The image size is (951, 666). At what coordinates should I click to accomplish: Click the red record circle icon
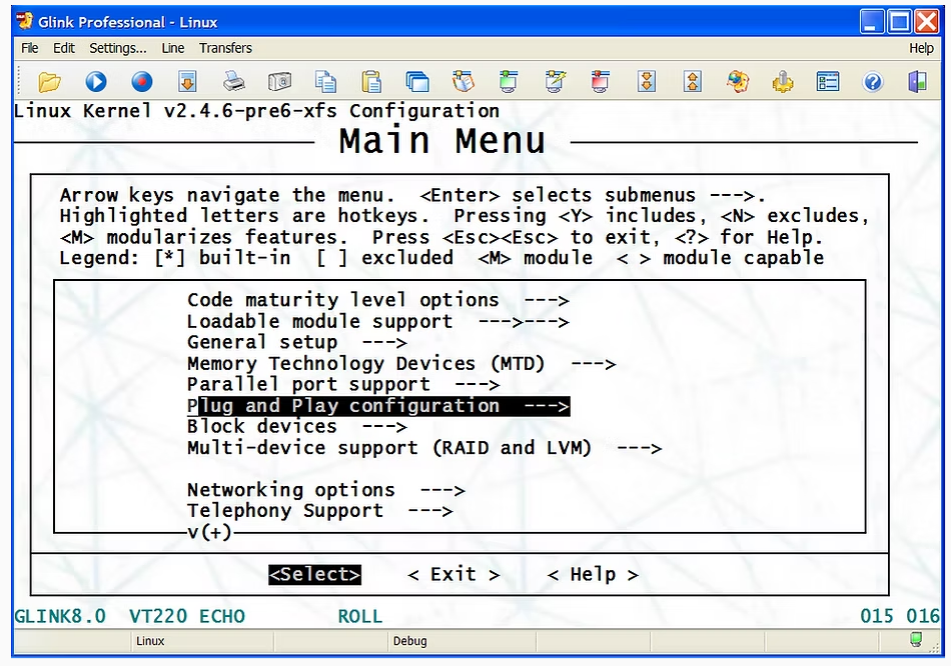[x=141, y=82]
